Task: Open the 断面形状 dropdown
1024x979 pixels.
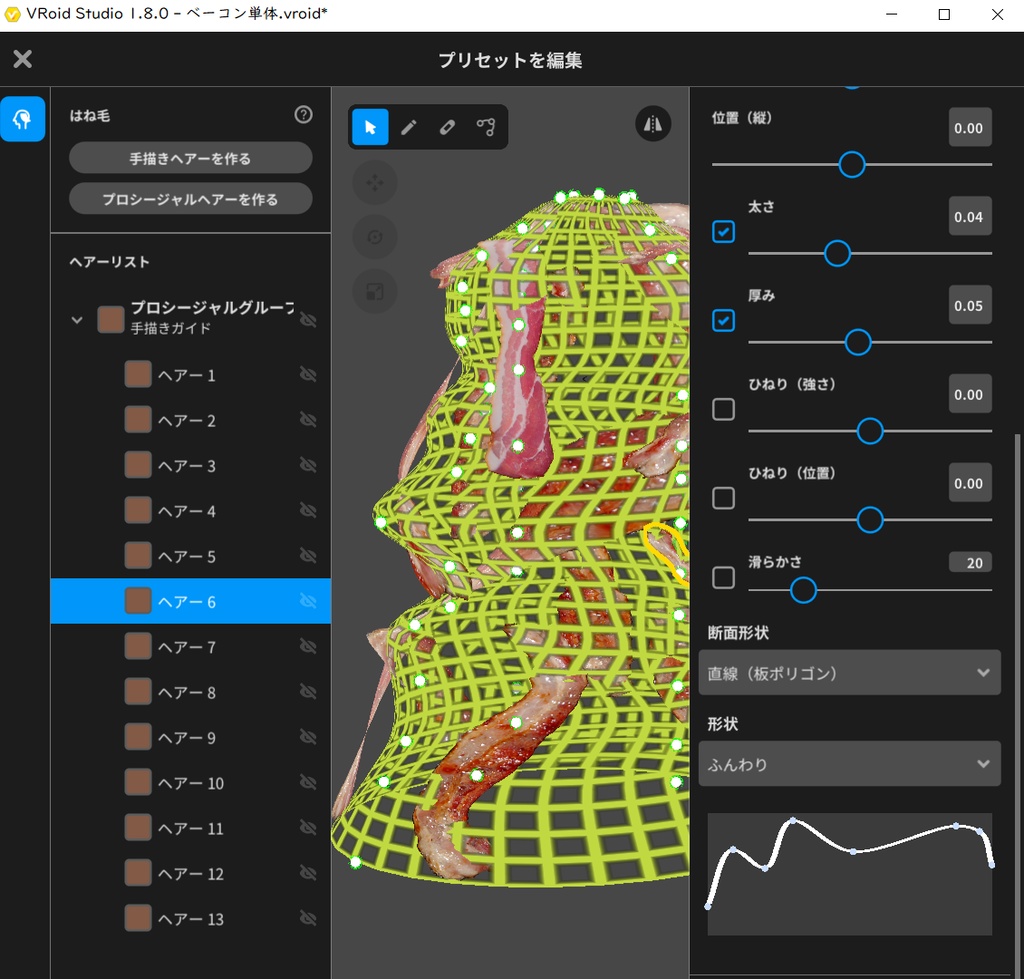Action: coord(849,672)
